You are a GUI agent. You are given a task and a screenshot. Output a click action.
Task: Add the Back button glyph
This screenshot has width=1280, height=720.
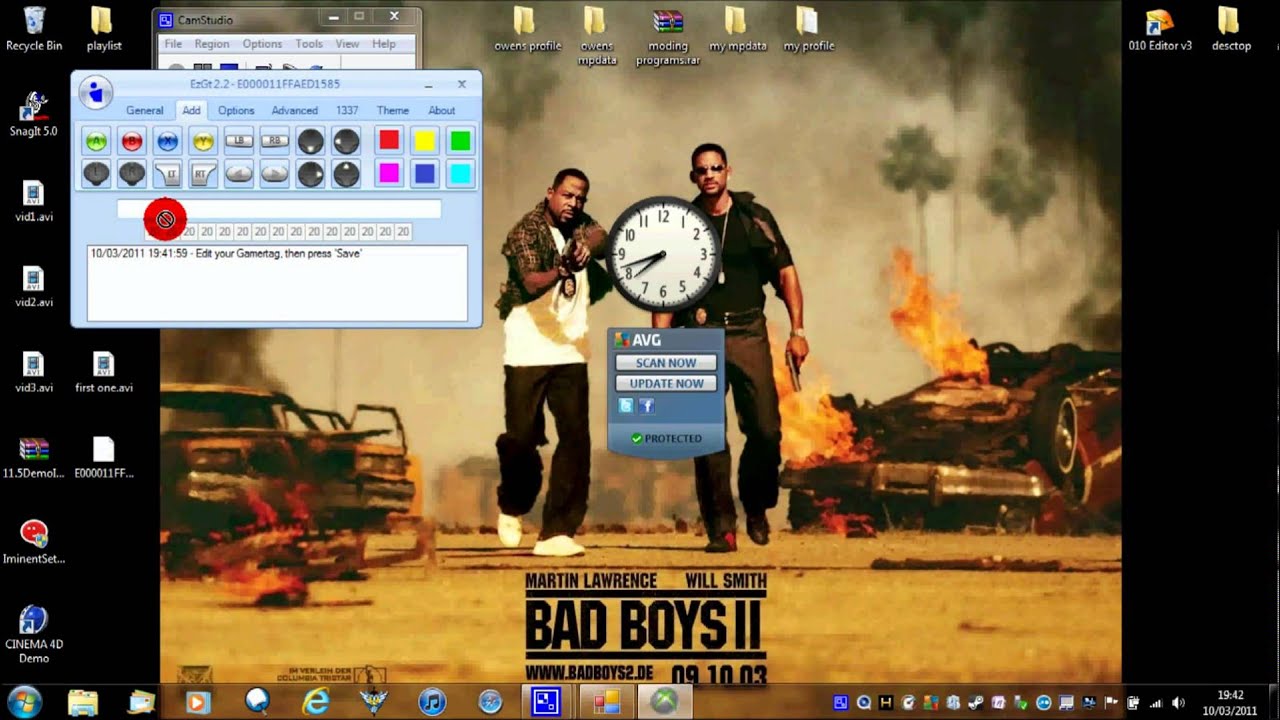click(x=239, y=174)
